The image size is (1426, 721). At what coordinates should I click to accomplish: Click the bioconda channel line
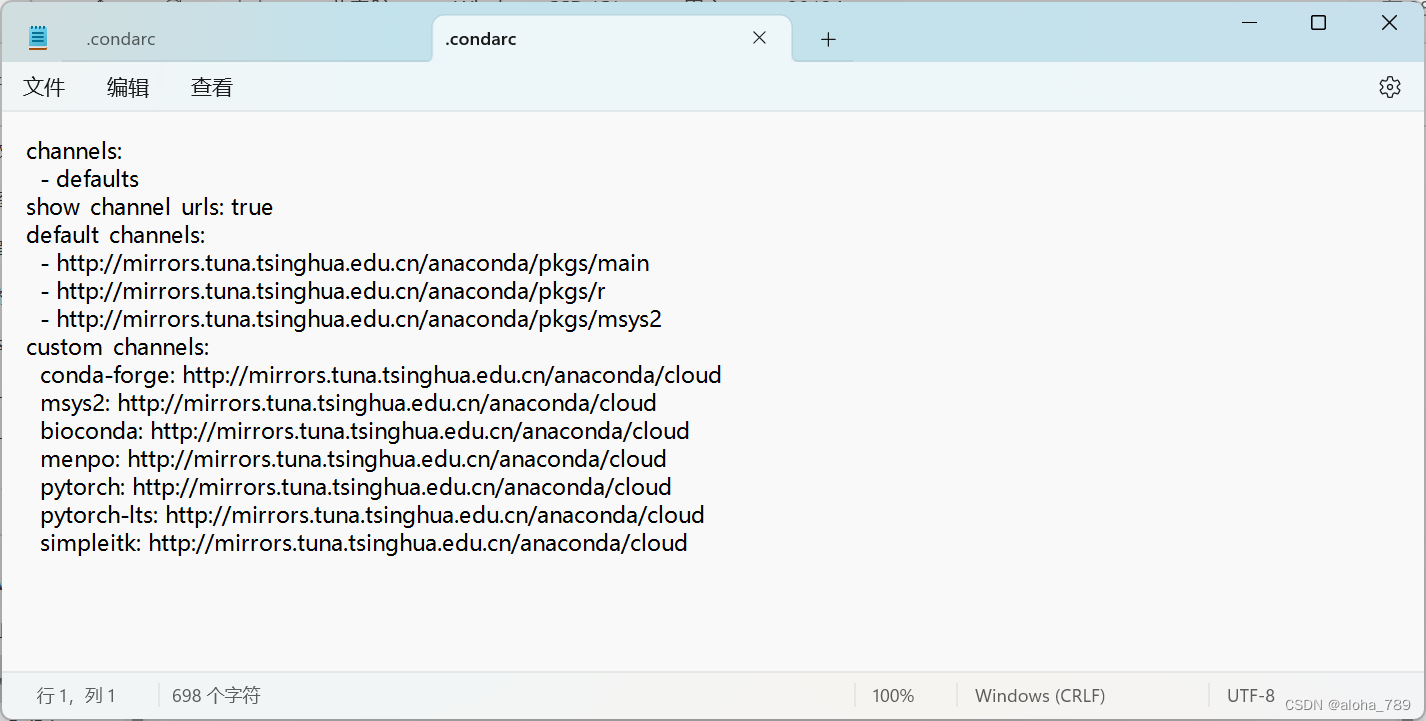365,431
